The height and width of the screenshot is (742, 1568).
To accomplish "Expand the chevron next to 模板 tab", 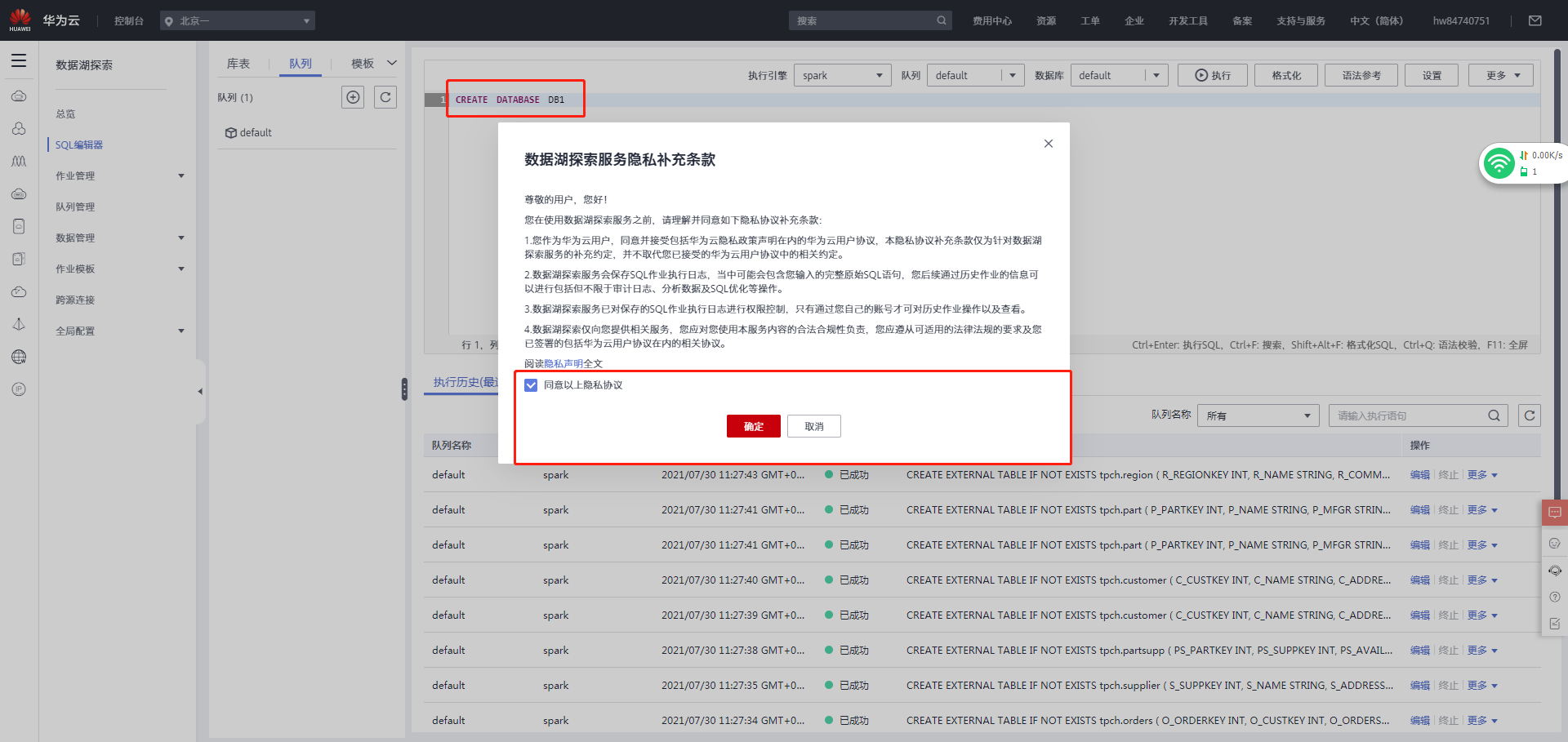I will tap(392, 63).
